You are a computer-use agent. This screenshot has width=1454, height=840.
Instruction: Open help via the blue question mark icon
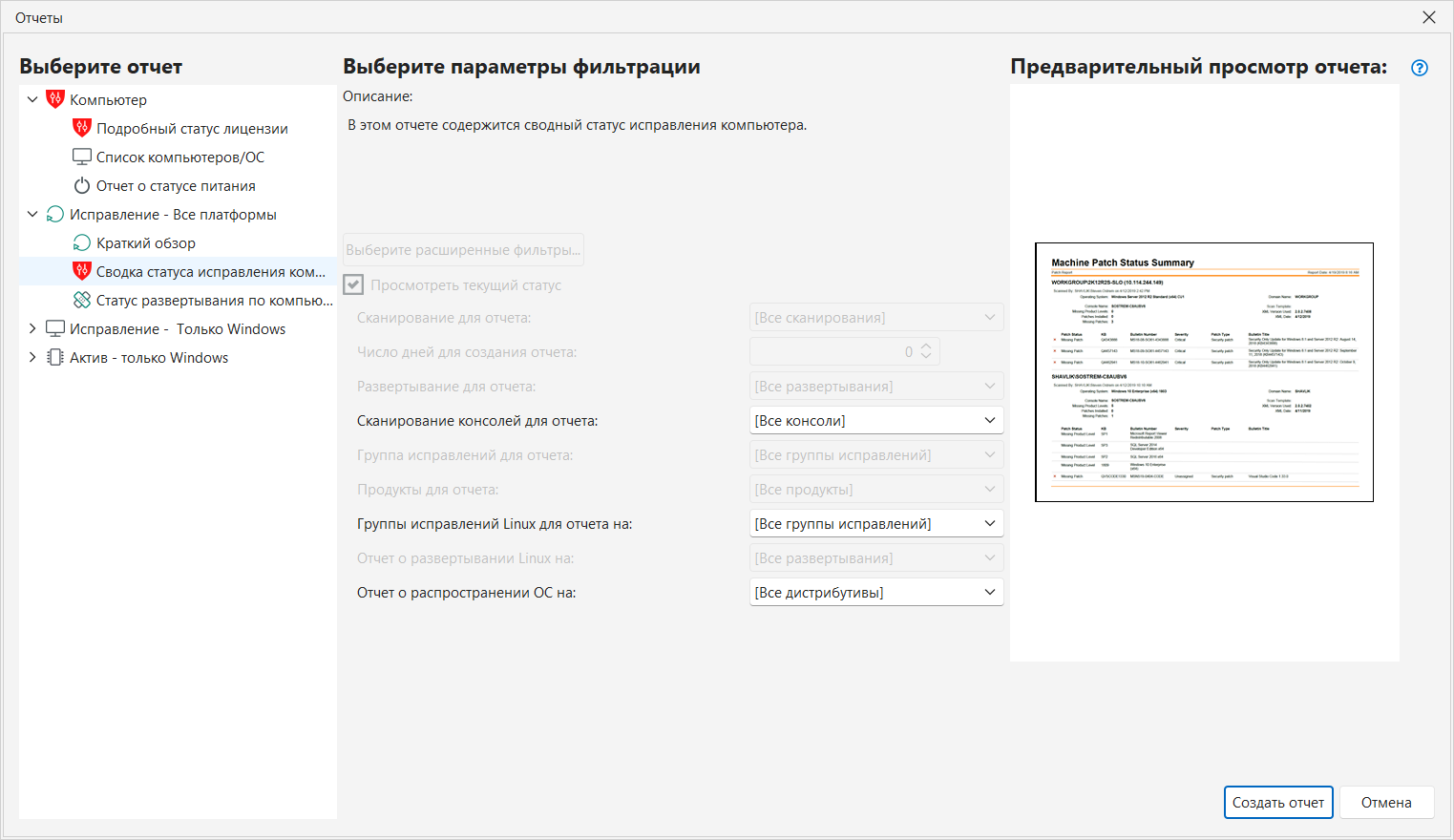(1420, 68)
